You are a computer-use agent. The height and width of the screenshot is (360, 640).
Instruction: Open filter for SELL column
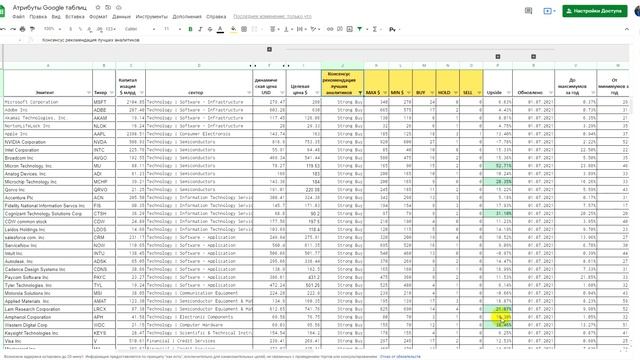[479, 93]
